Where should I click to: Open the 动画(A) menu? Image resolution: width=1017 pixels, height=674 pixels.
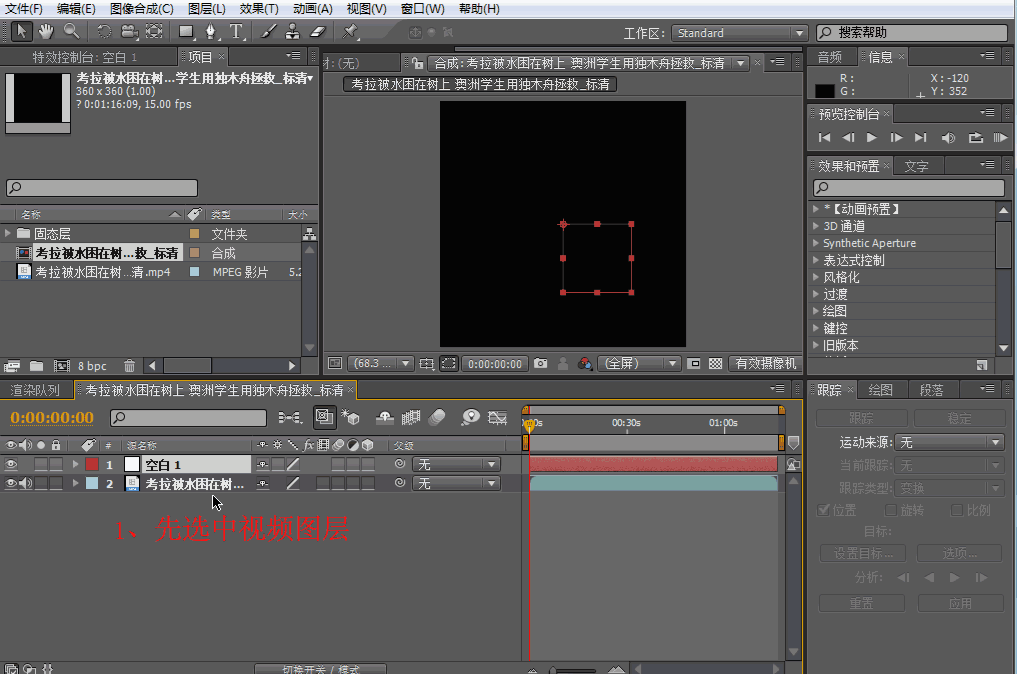(313, 9)
